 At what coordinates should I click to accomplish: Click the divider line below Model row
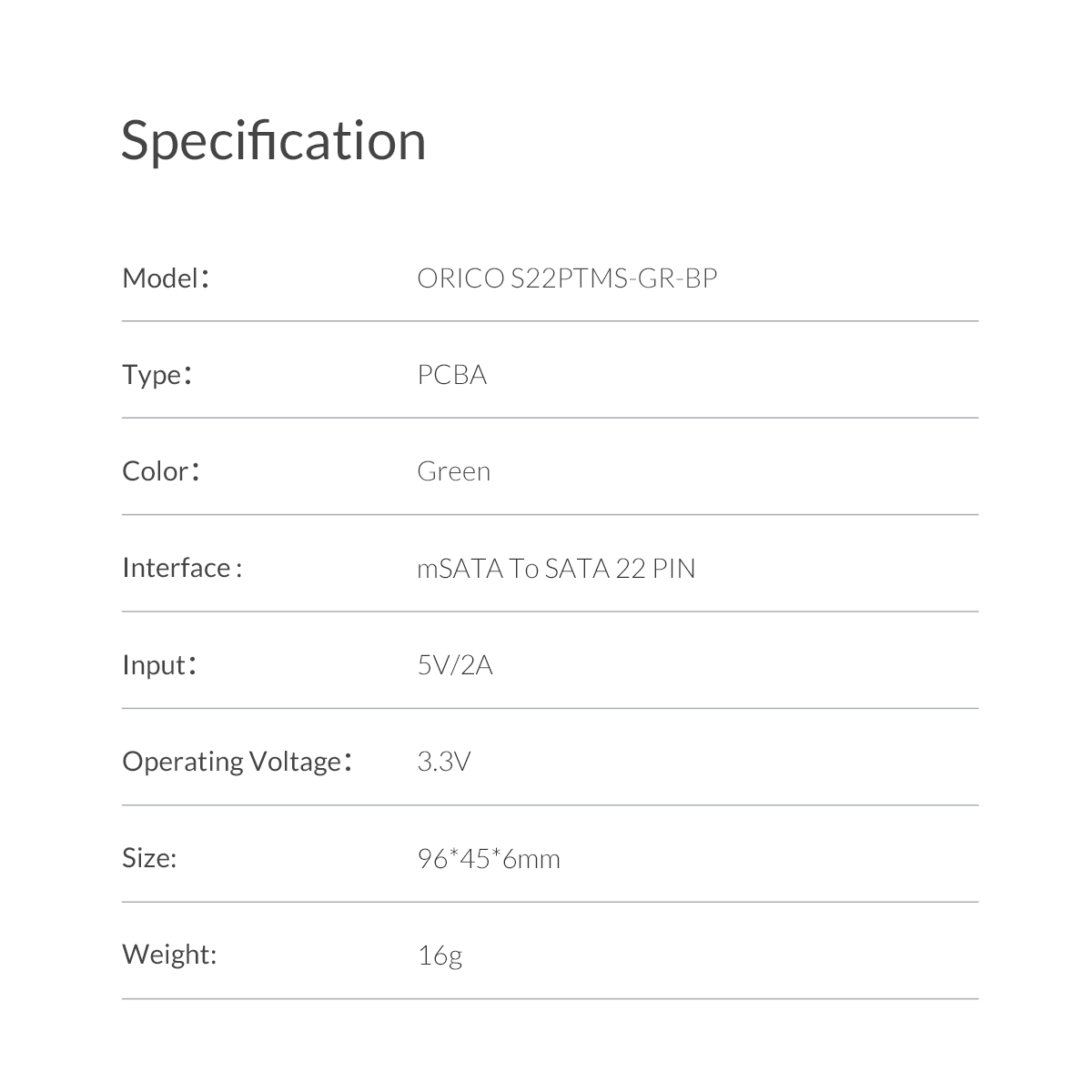click(550, 321)
